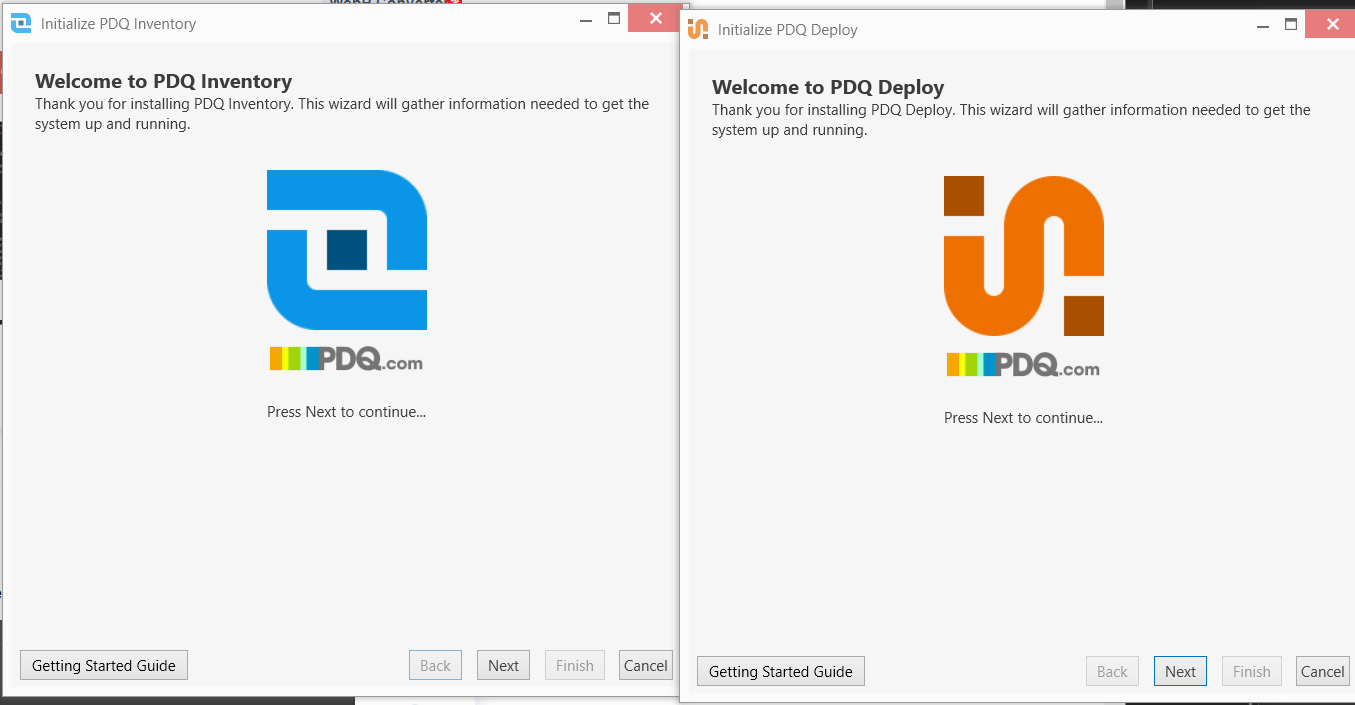Click the PDQ Inventory title bar icon

point(21,23)
